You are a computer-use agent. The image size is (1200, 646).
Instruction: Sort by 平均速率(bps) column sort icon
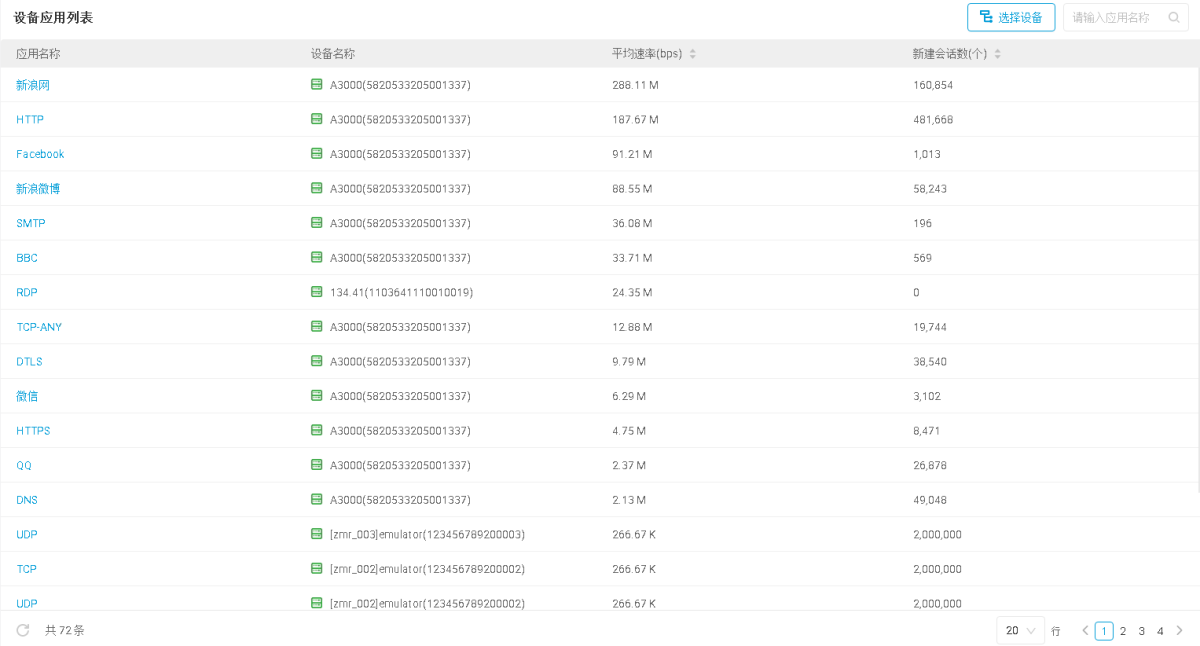tap(693, 54)
